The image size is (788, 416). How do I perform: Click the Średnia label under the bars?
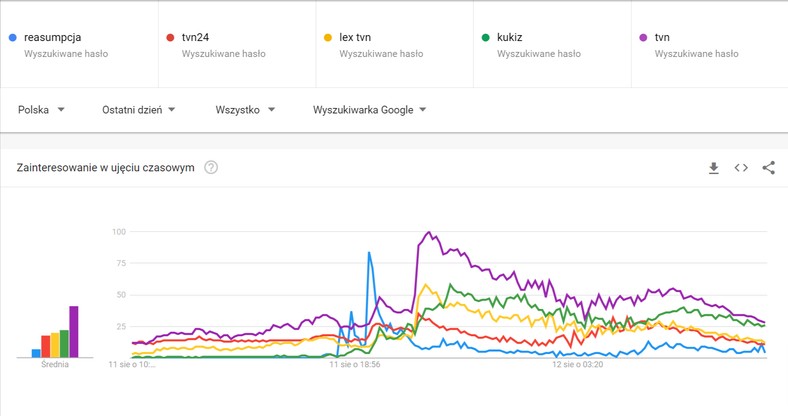click(x=55, y=366)
